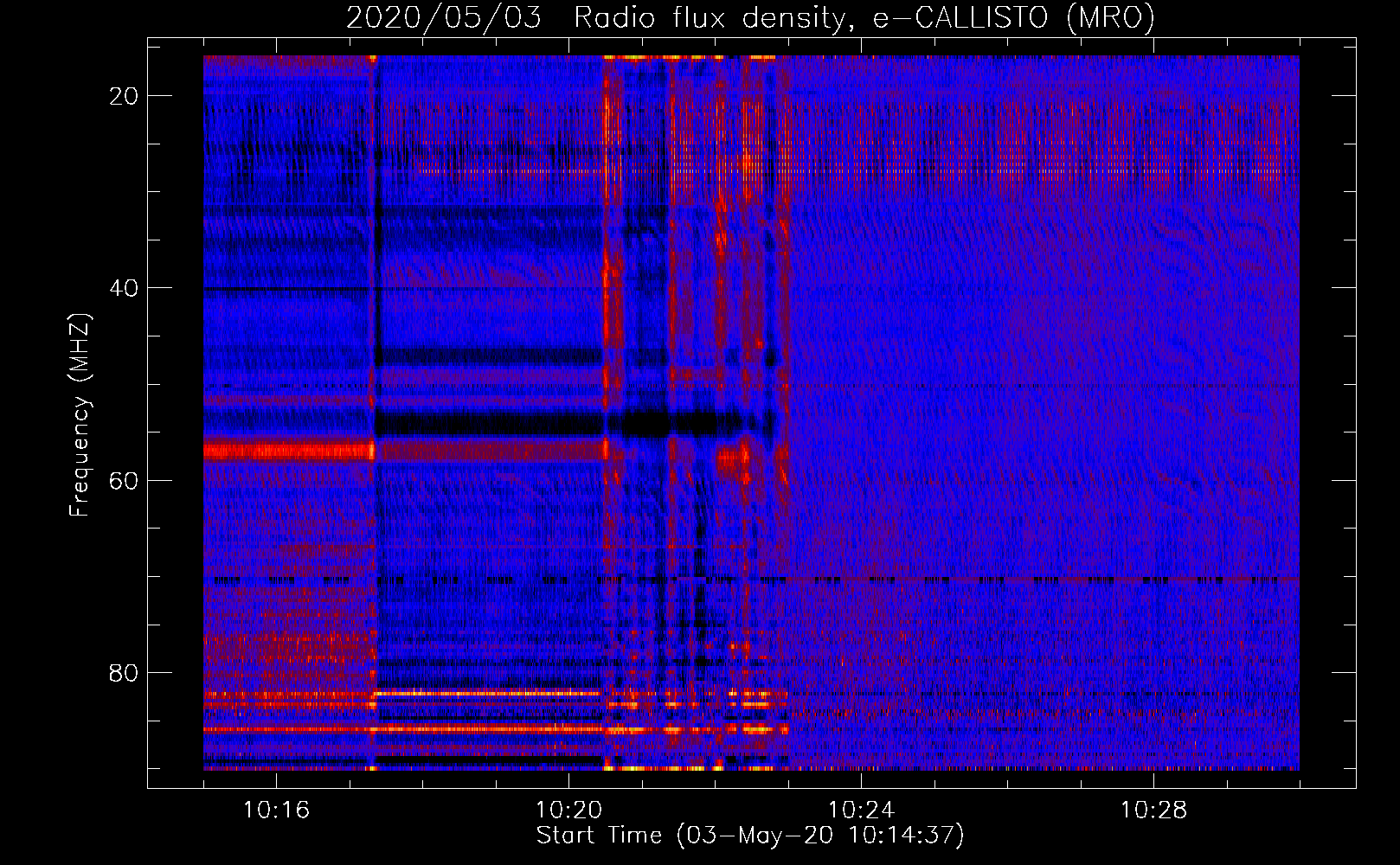The width and height of the screenshot is (1400, 865).
Task: Click the frequency tick label '40'
Action: pos(124,288)
